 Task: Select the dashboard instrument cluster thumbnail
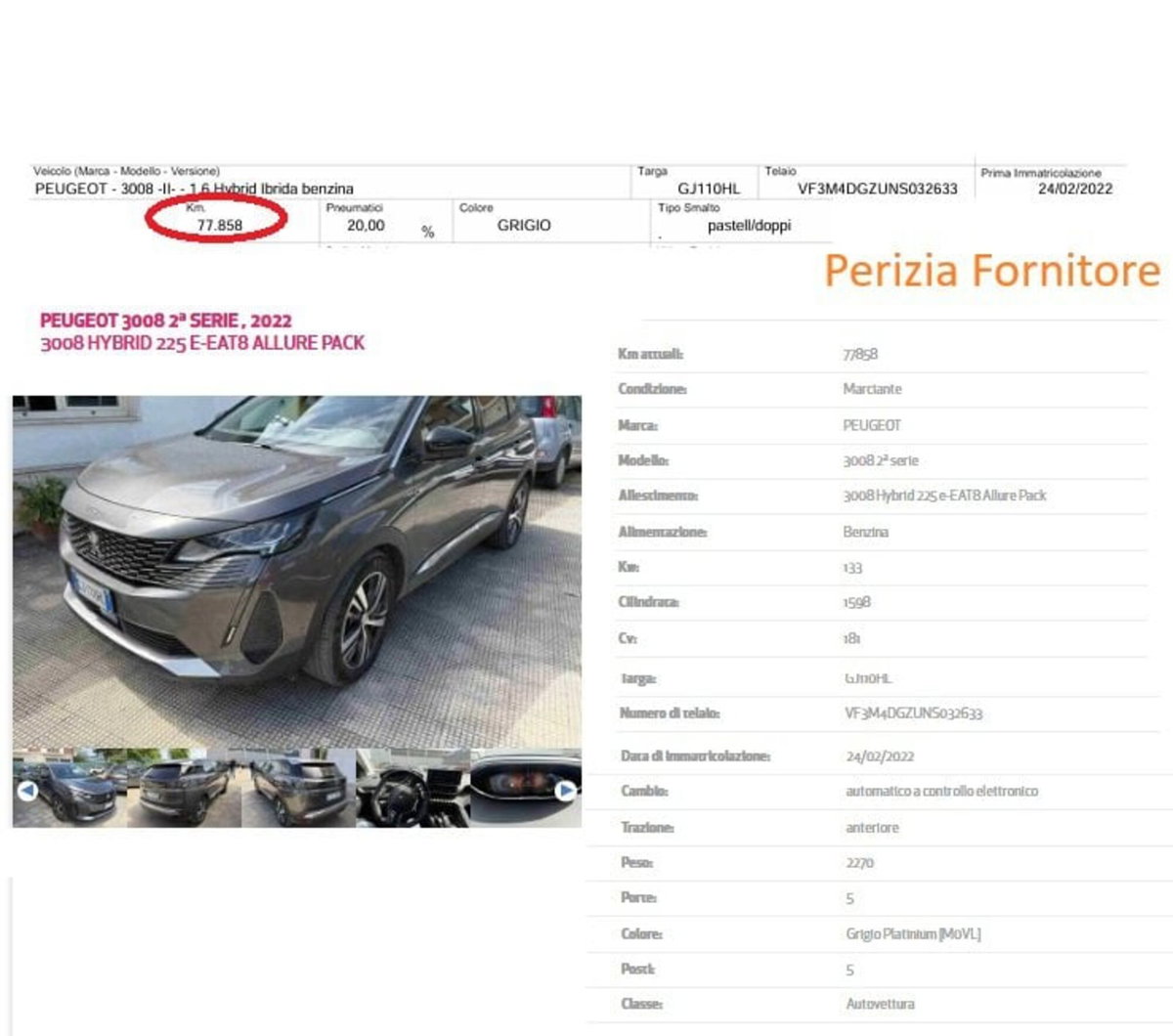tap(526, 789)
